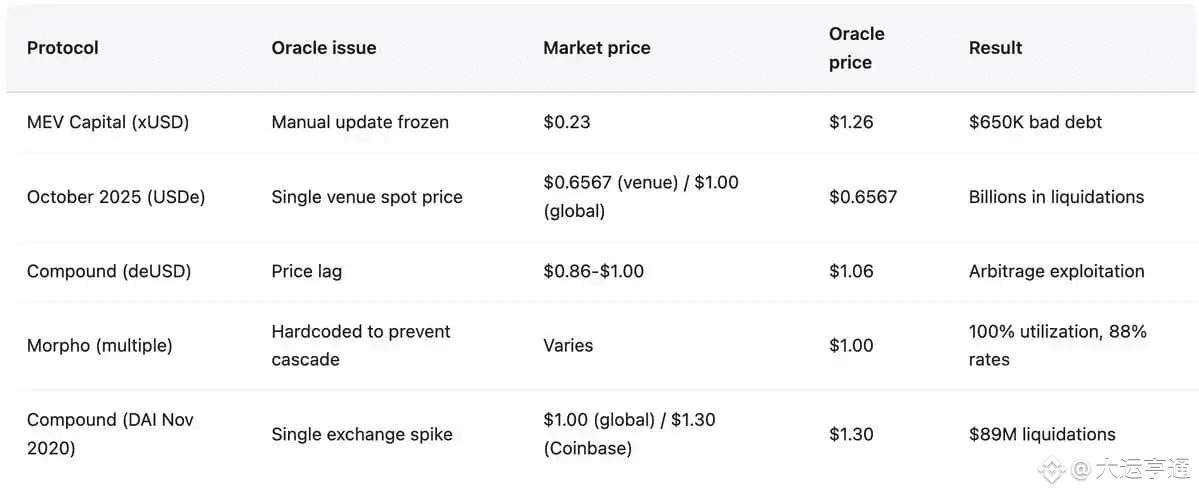Select the Oracle issue column header
This screenshot has width=1199, height=495.
(x=324, y=48)
